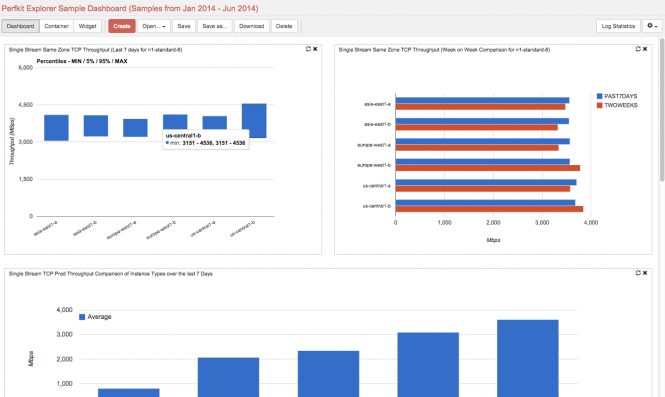This screenshot has width=665, height=397.
Task: Toggle the TWOWEEKS legend swatch
Action: pyautogui.click(x=599, y=105)
